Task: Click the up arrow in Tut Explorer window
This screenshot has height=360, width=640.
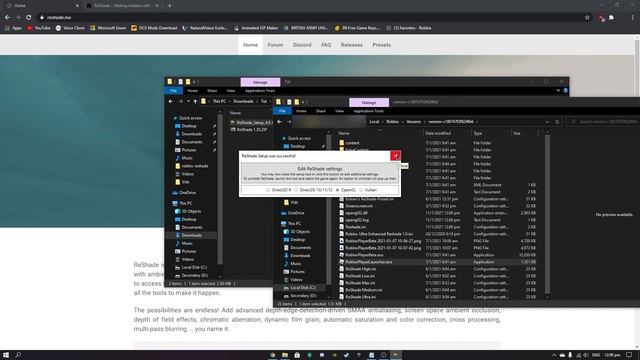Action: tap(195, 102)
